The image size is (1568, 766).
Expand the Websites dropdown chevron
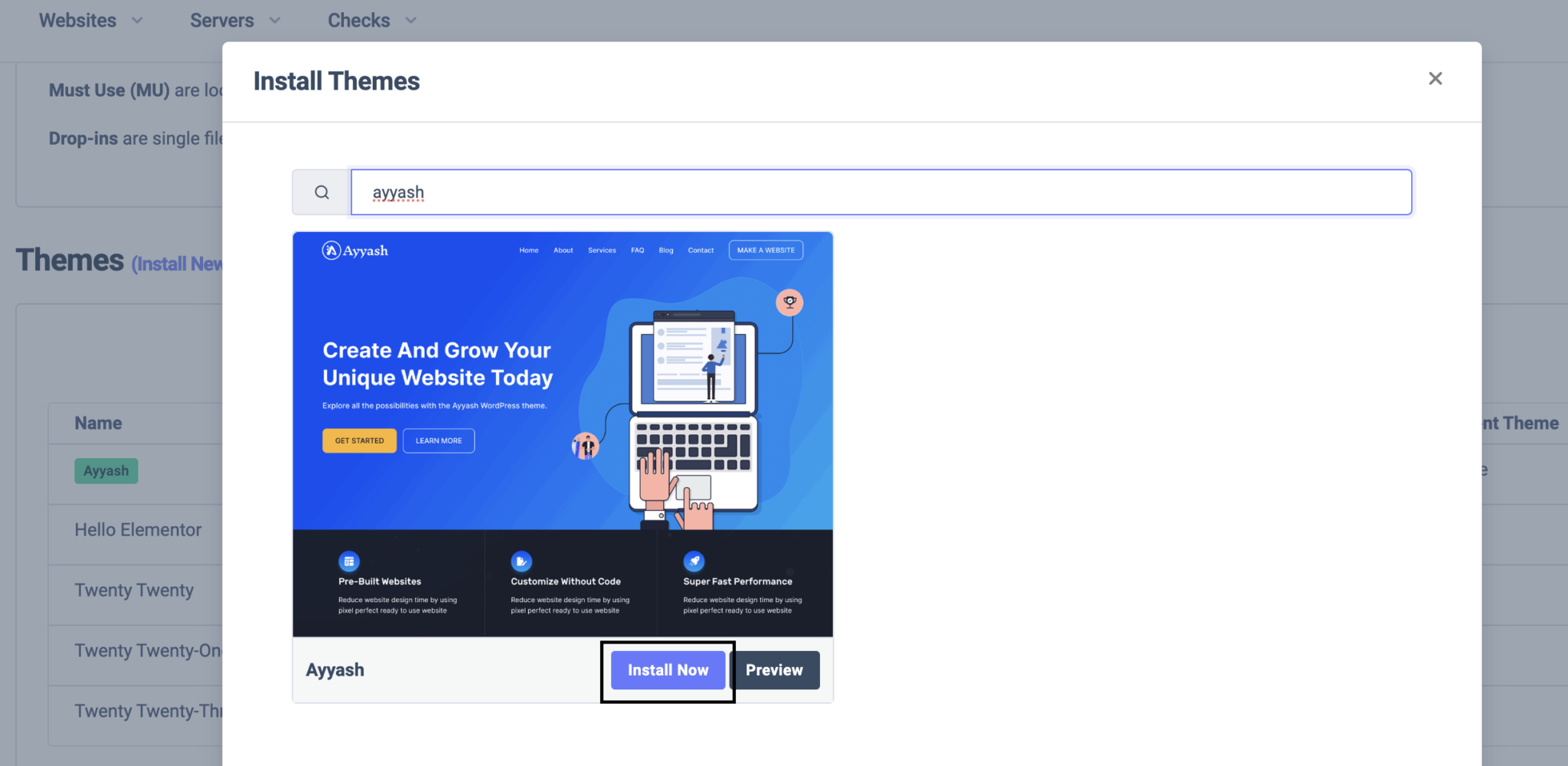[x=137, y=21]
